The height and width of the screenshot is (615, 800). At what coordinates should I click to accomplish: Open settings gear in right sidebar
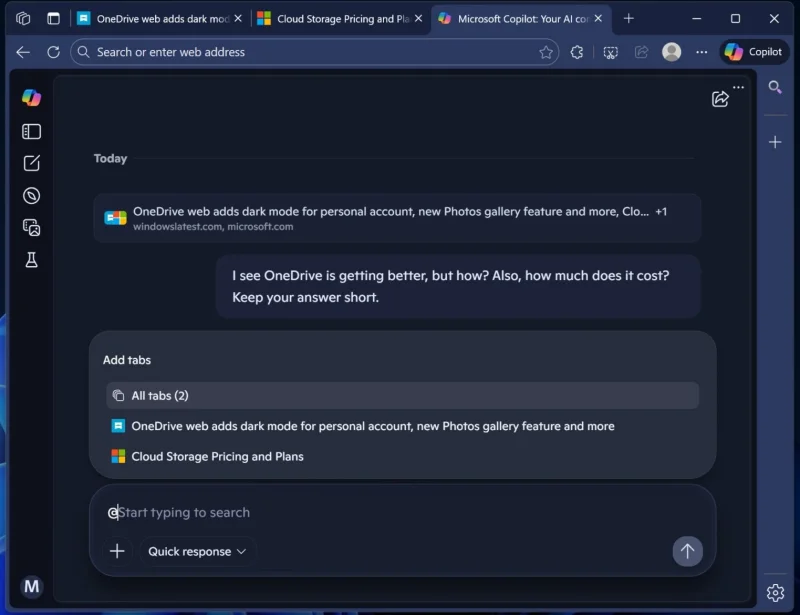pyautogui.click(x=775, y=593)
